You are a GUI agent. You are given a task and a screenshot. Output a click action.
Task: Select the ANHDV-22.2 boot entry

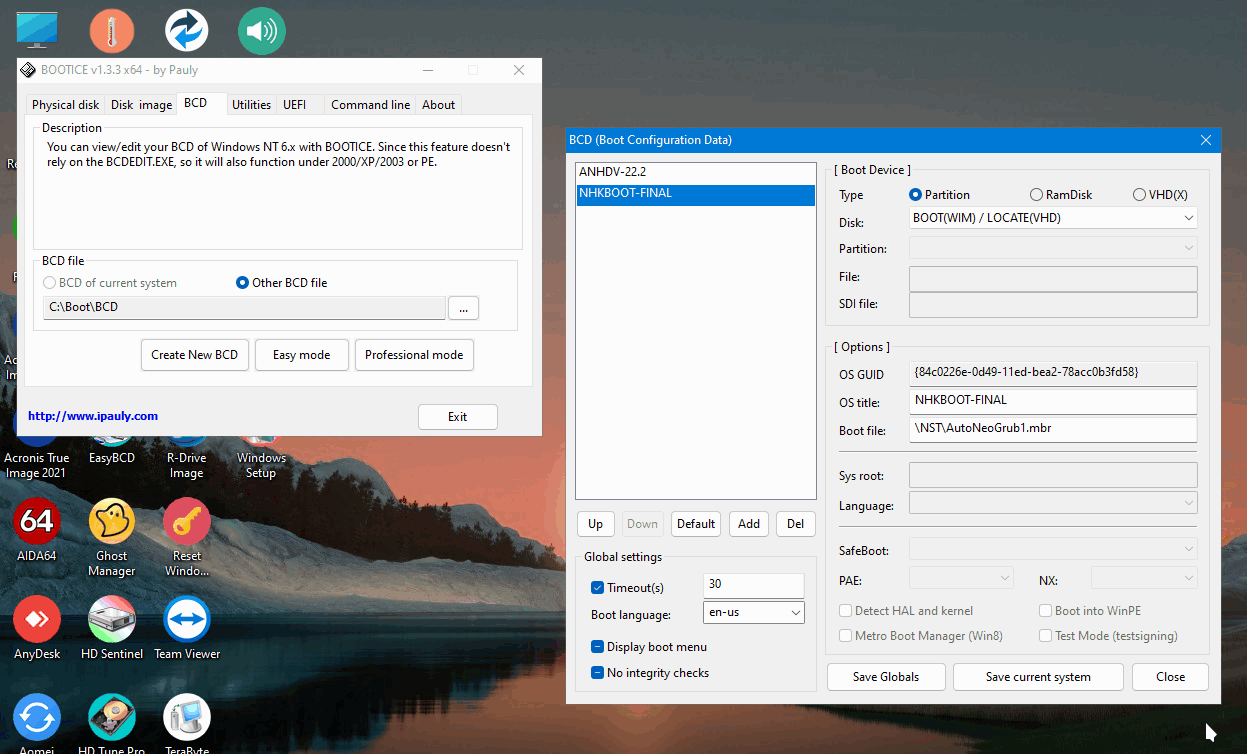click(696, 172)
